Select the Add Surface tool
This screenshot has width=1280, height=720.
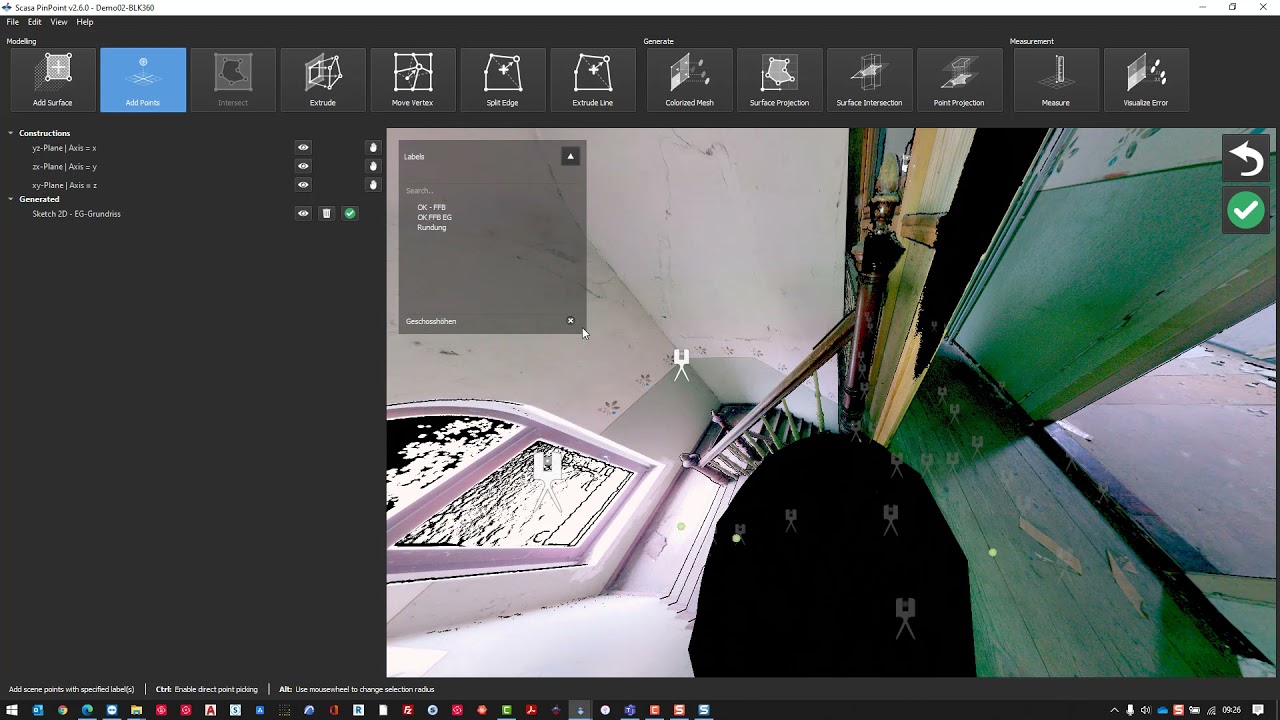tap(53, 79)
